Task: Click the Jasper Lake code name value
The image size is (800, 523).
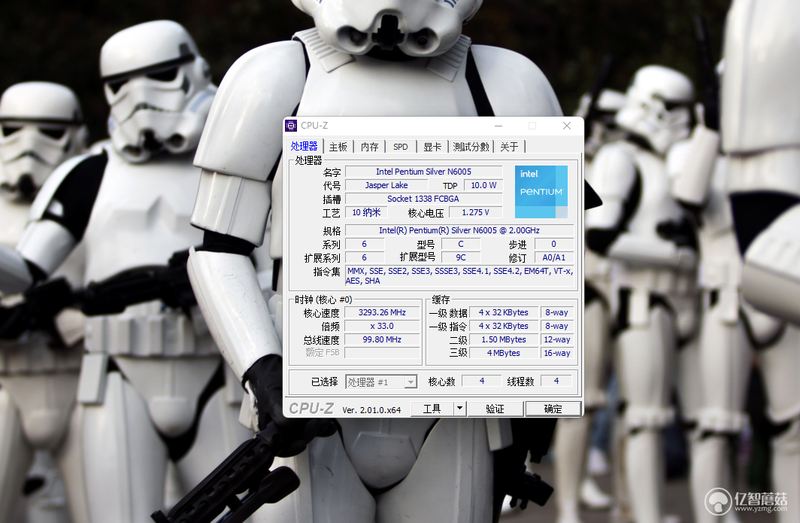Action: (386, 185)
